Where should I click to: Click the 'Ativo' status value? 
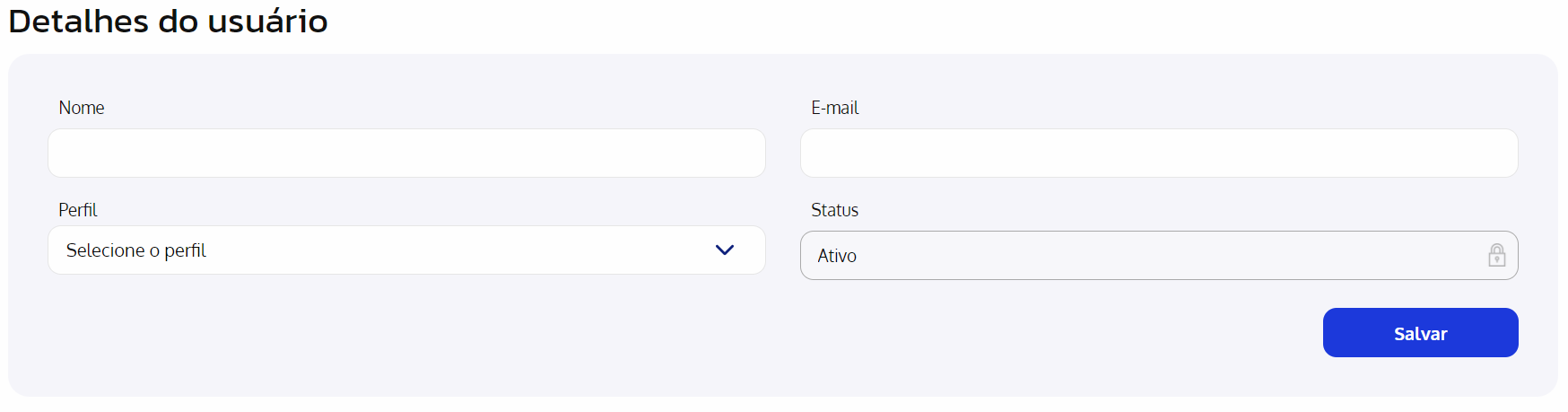pos(837,256)
